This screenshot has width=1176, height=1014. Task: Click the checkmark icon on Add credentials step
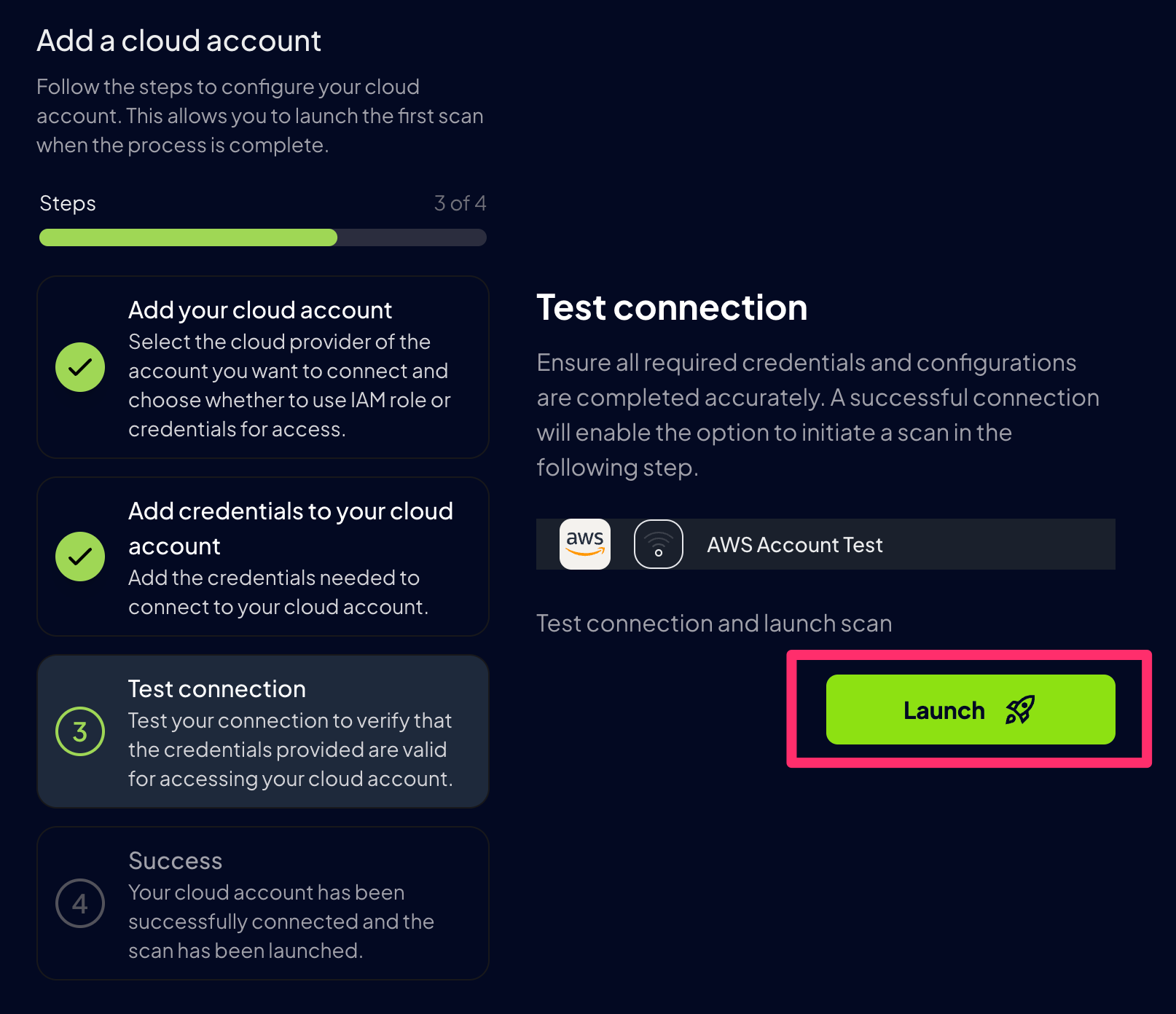(80, 557)
